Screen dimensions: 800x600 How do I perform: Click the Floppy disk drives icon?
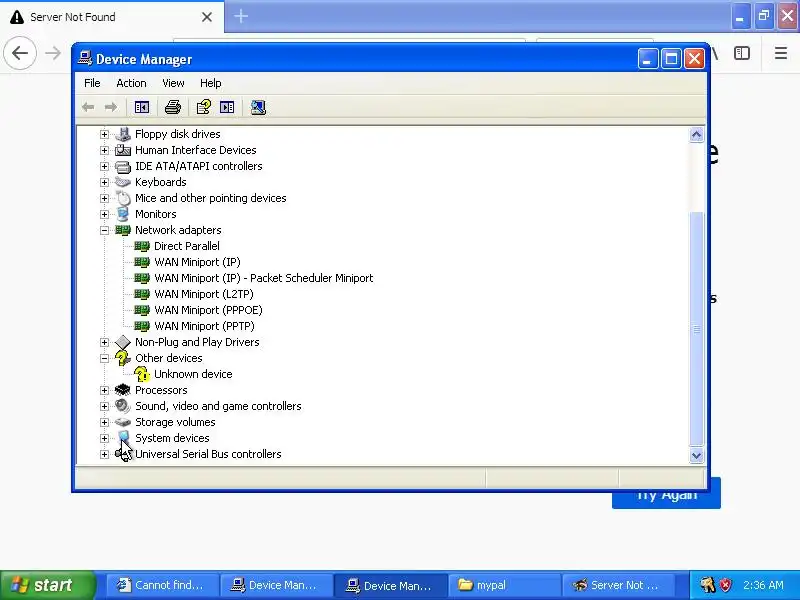tap(122, 134)
